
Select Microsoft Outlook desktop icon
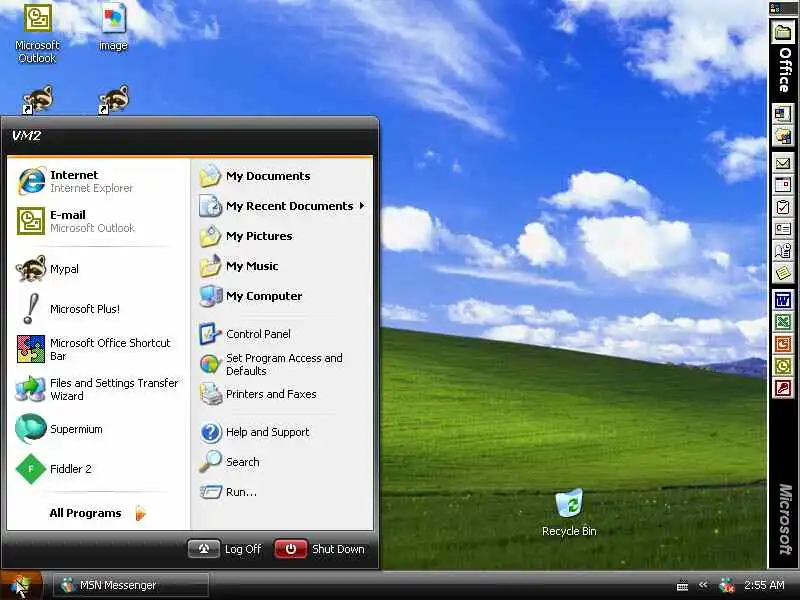[x=37, y=33]
